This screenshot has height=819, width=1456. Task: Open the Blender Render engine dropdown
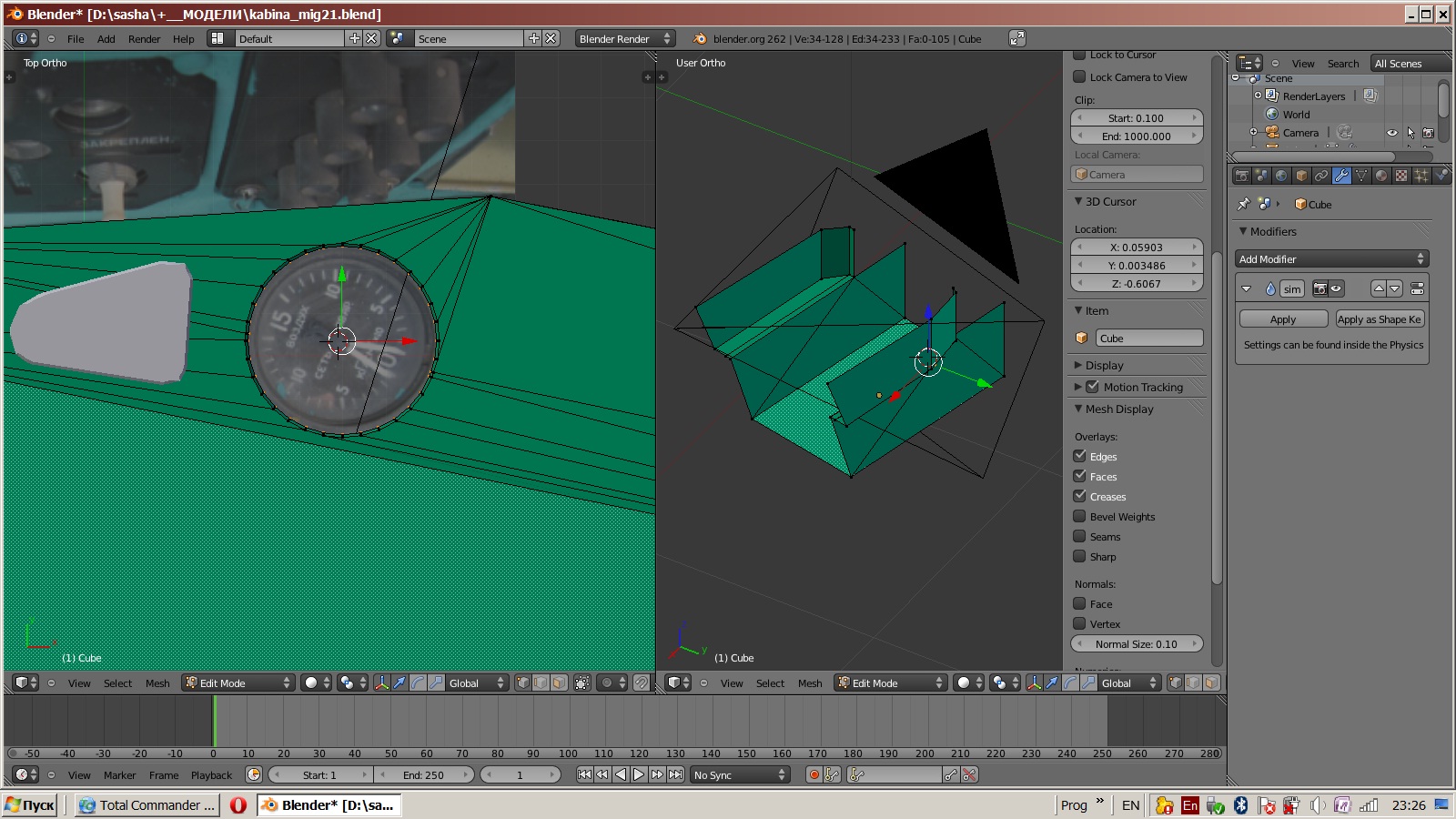click(x=624, y=39)
